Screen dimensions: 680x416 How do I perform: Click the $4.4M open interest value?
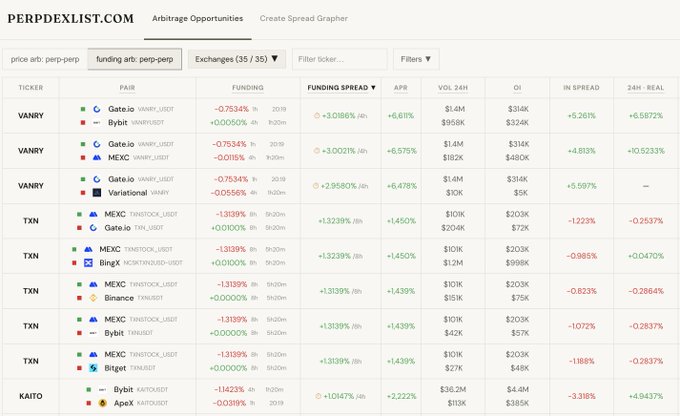pos(518,390)
